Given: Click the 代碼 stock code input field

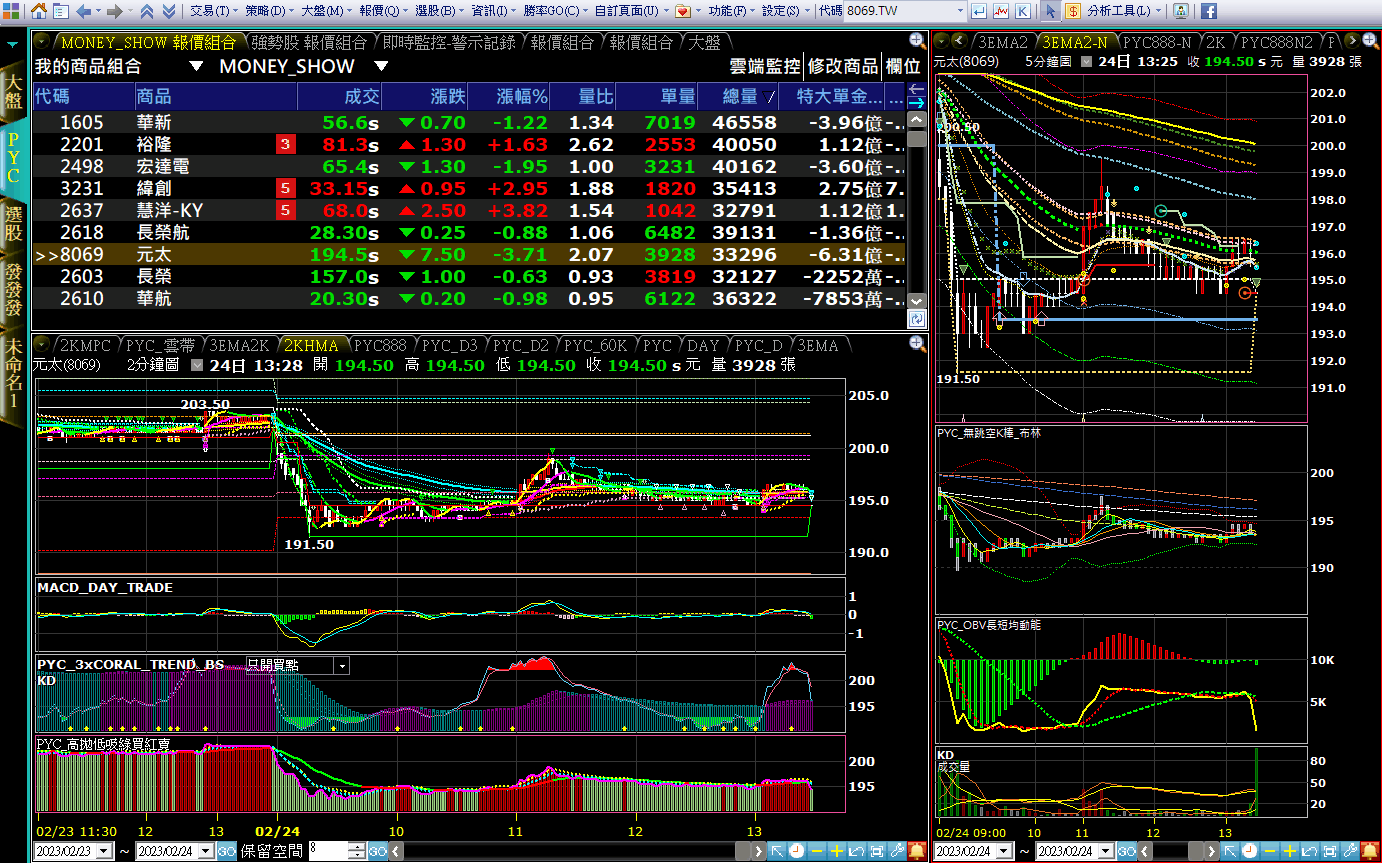Looking at the screenshot, I should click(x=903, y=11).
